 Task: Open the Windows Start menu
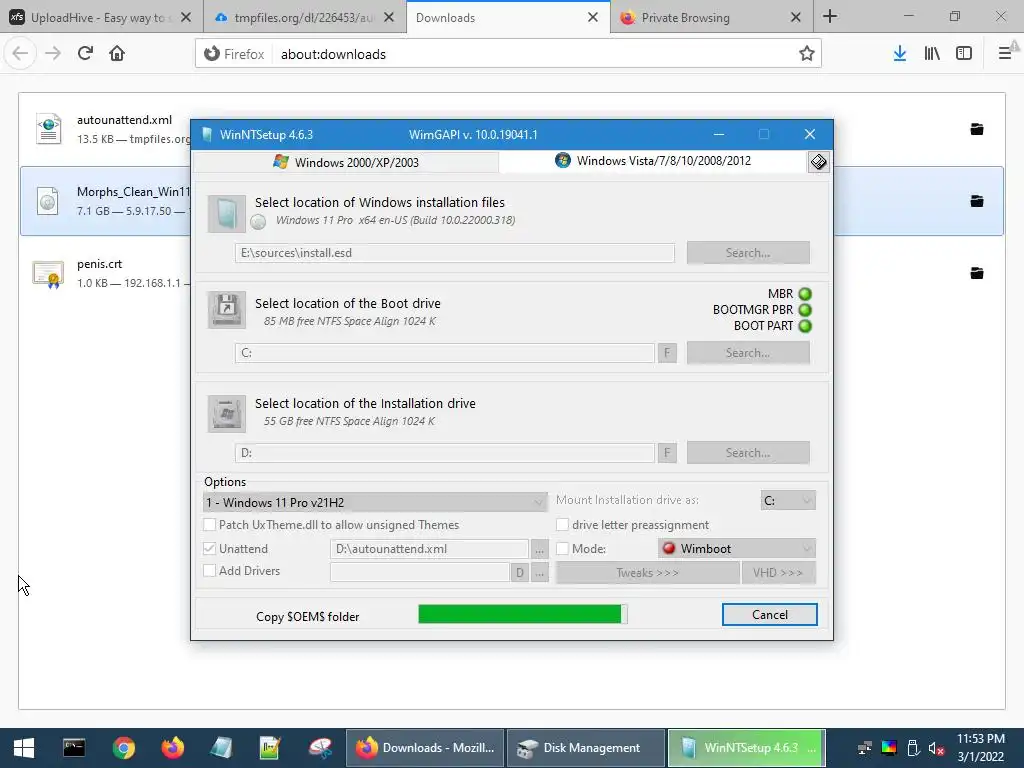pyautogui.click(x=24, y=748)
